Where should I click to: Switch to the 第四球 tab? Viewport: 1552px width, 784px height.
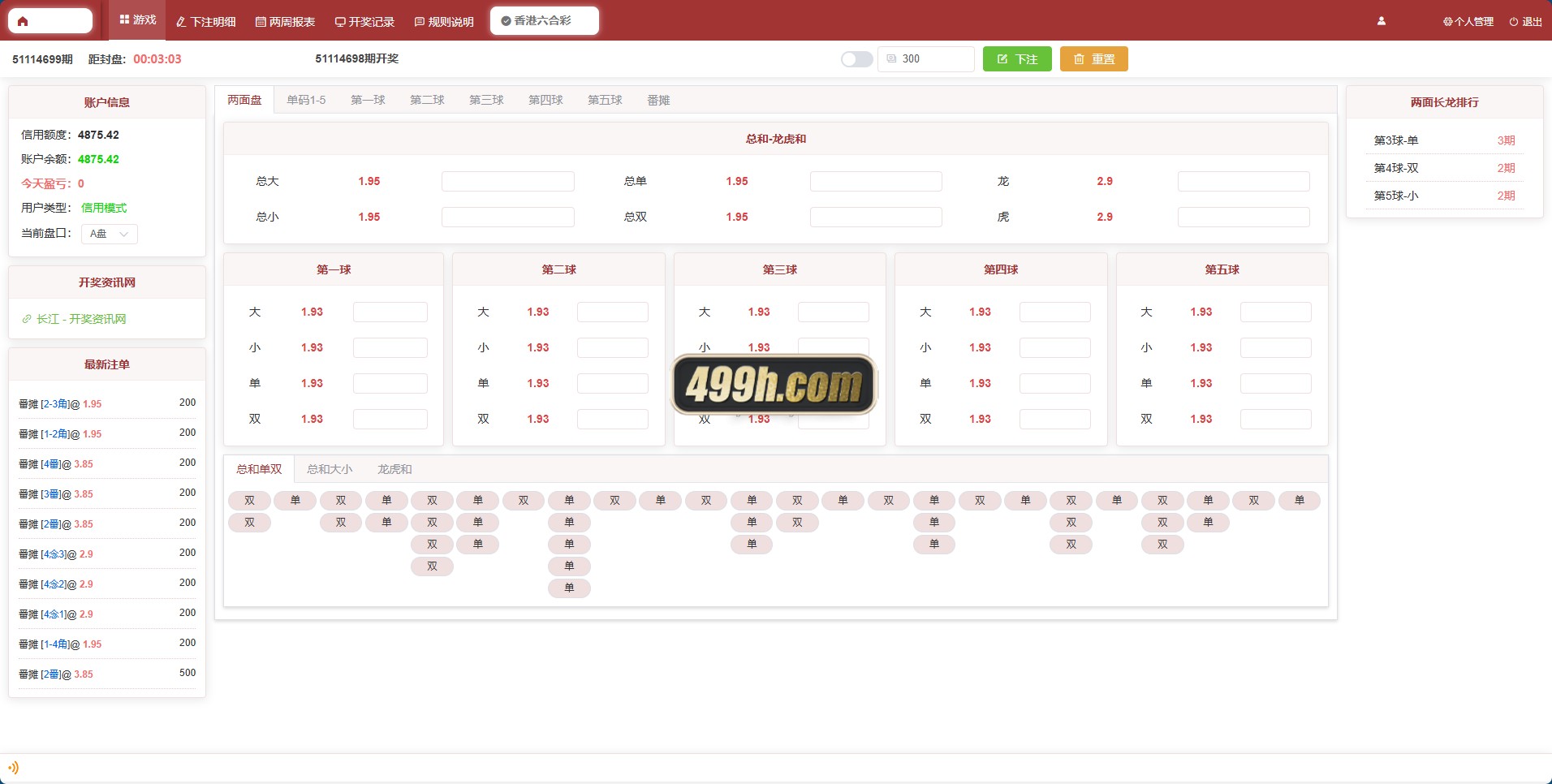[x=545, y=100]
